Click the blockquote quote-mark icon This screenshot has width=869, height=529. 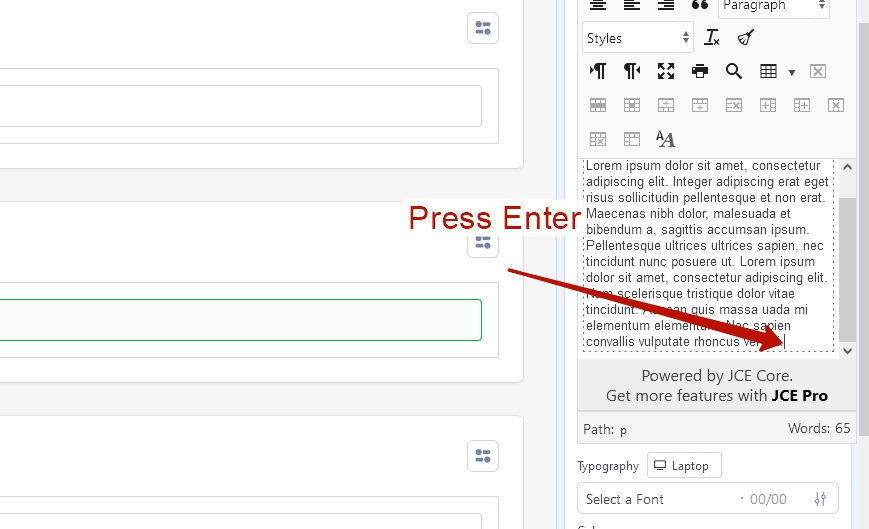click(700, 5)
